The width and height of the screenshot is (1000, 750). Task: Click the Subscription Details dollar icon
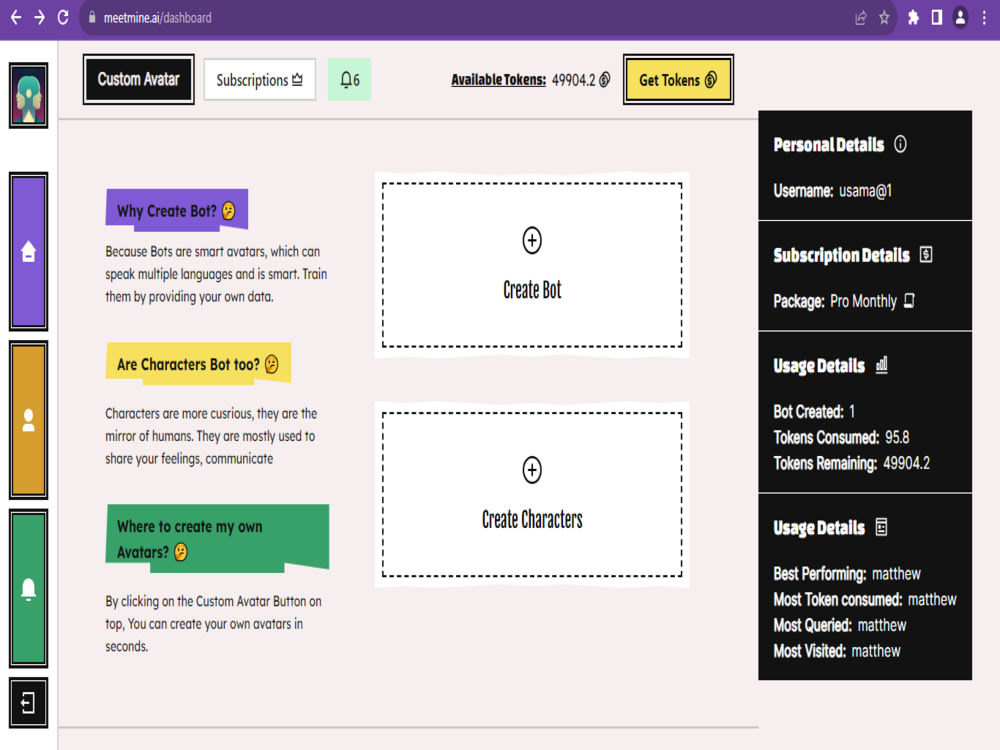click(x=926, y=254)
